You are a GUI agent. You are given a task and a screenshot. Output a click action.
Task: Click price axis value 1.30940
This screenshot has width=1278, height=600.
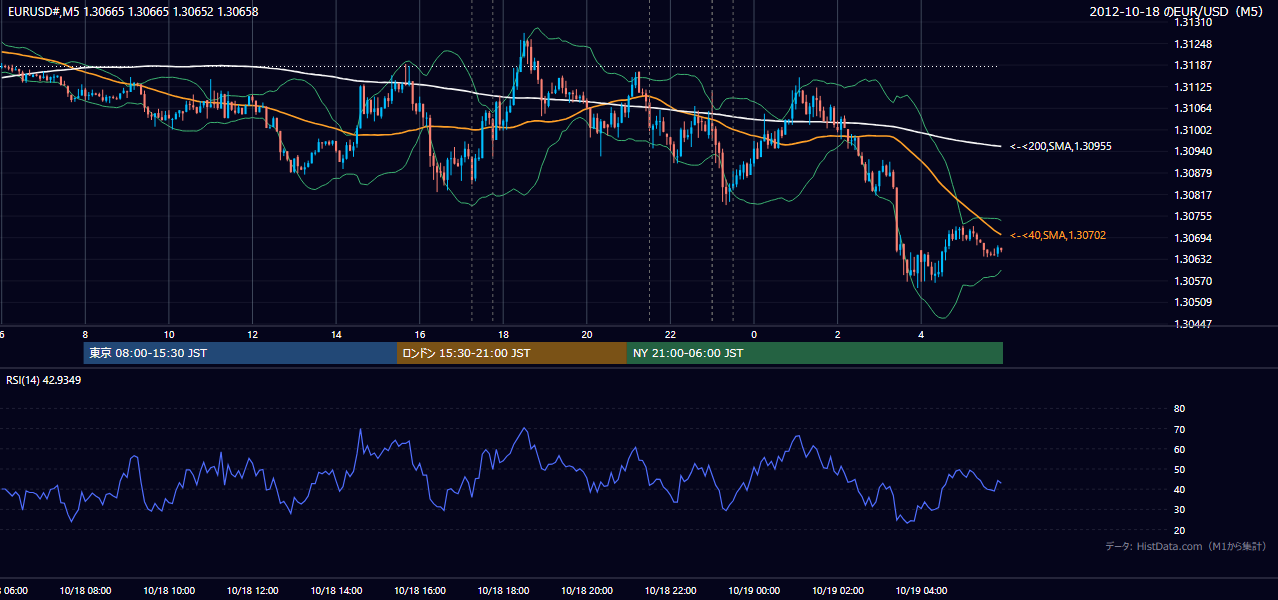point(1193,151)
